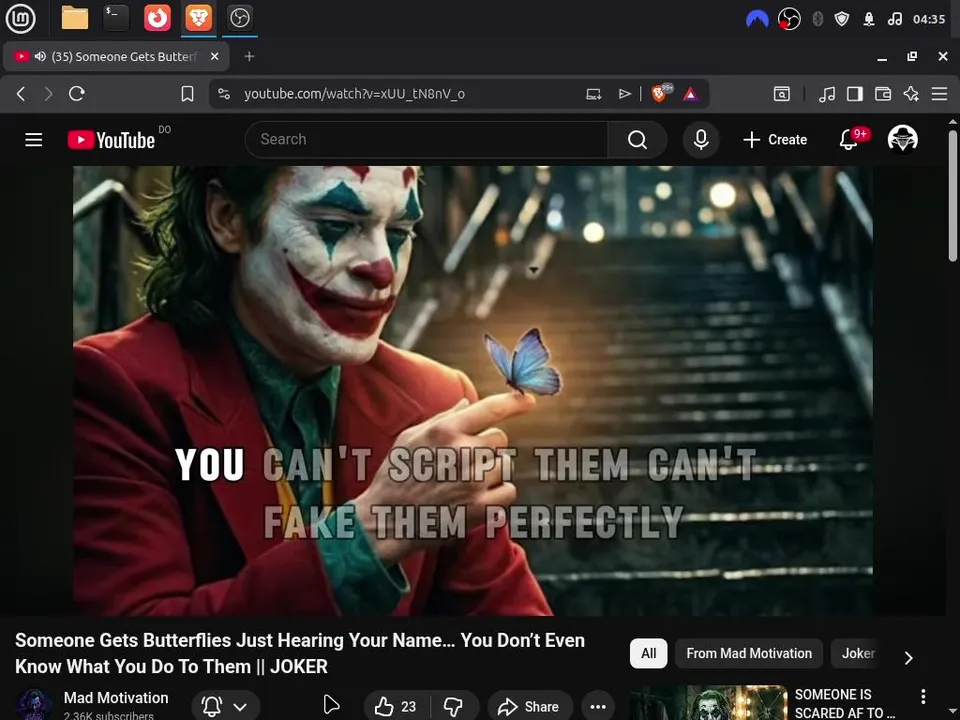Focus the YouTube search field
This screenshot has height=720, width=960.
(x=427, y=140)
